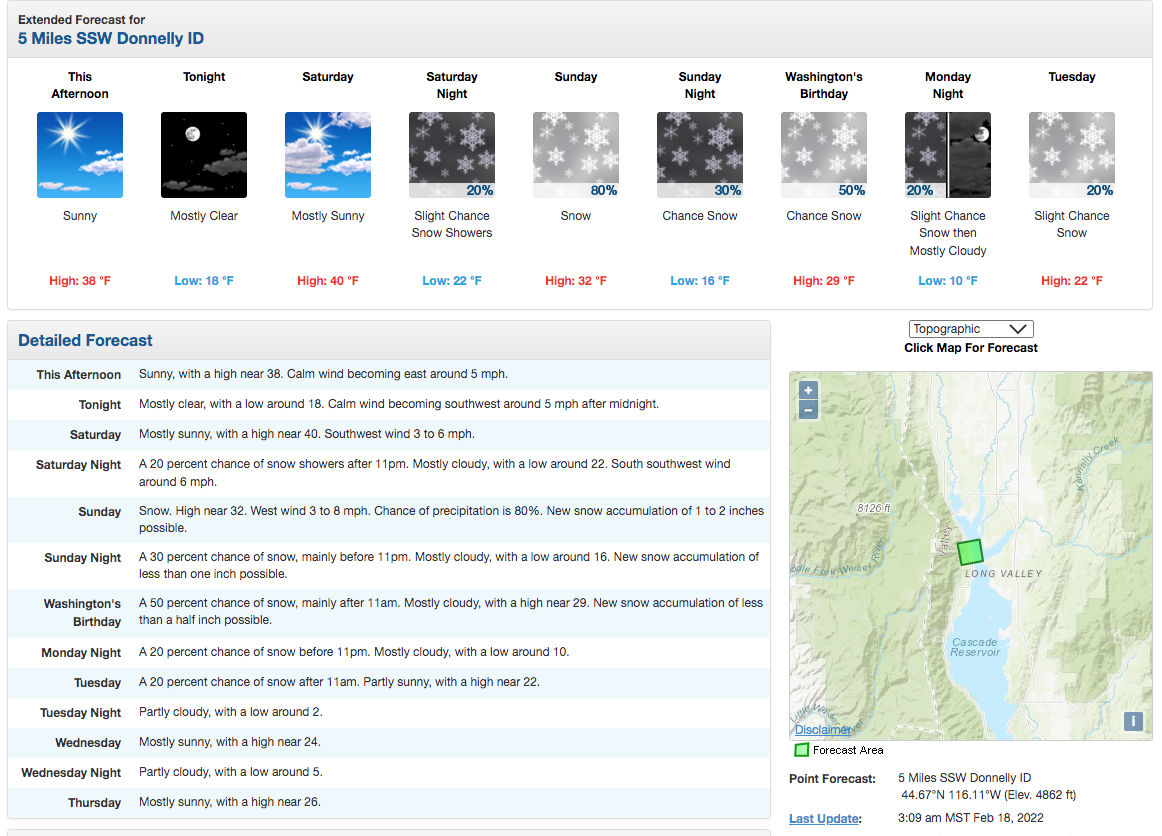The height and width of the screenshot is (836, 1162).
Task: Click the 'Monday Night' column header
Action: pyautogui.click(x=948, y=85)
